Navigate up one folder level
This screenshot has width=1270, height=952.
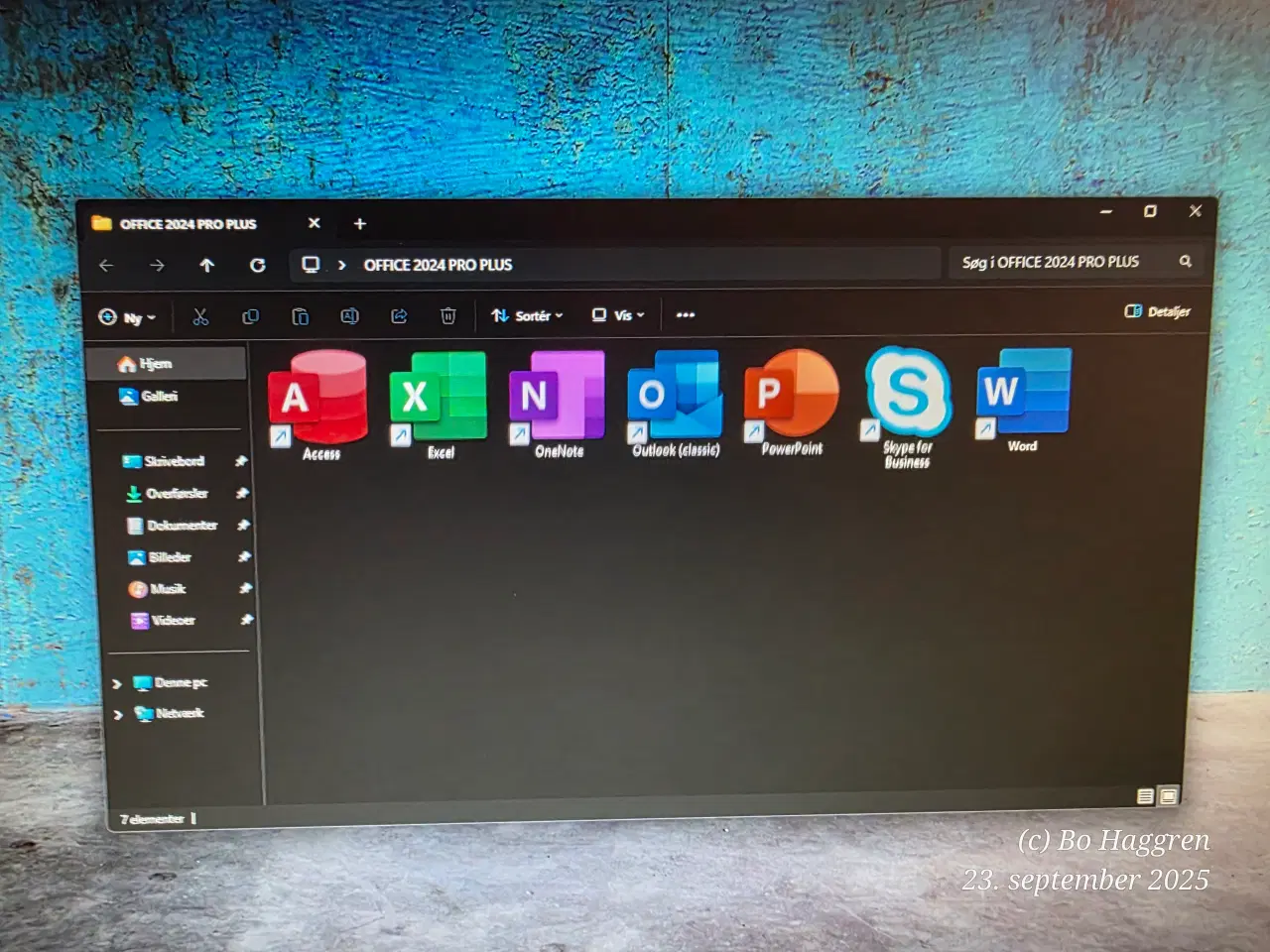click(206, 266)
